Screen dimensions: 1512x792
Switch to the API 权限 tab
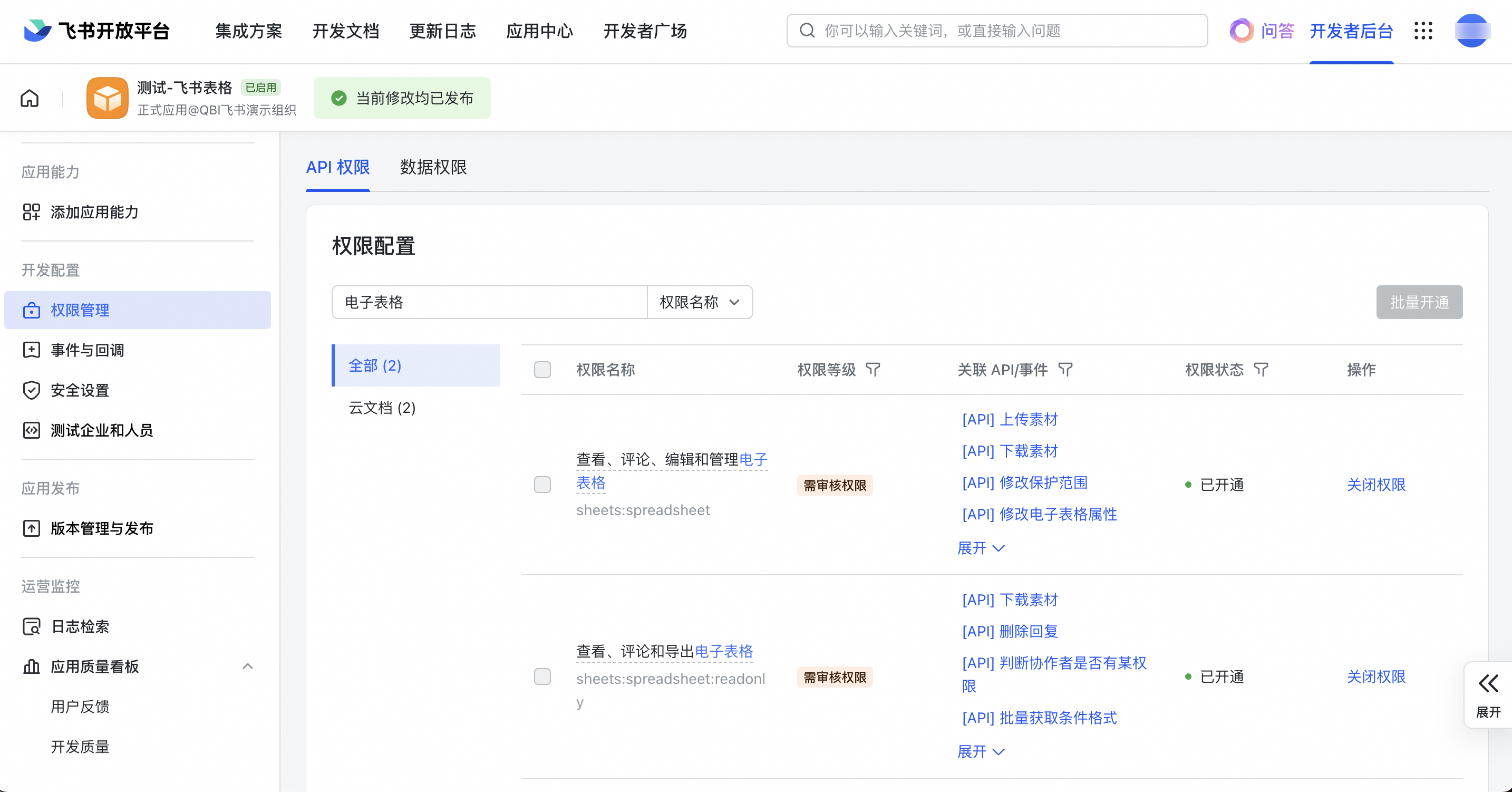(337, 167)
